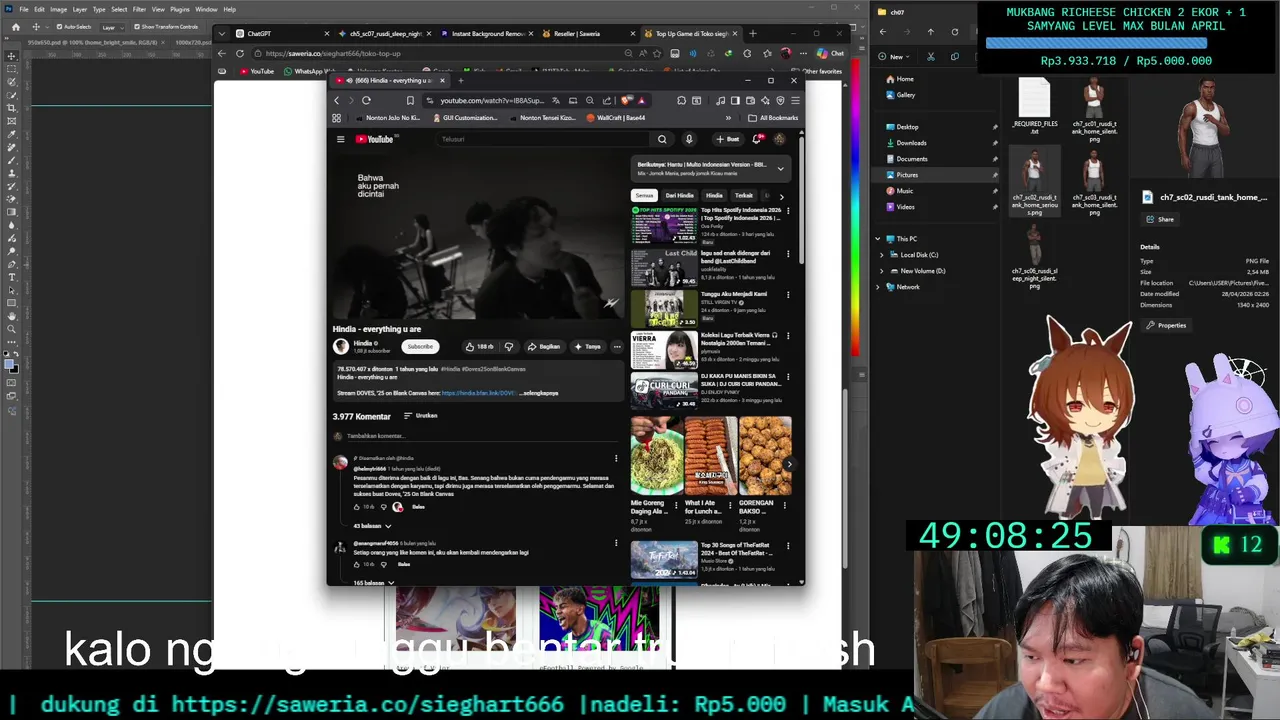The width and height of the screenshot is (1280, 720).
Task: Select the 'Dari Hindia' filter chip
Action: pos(679,195)
